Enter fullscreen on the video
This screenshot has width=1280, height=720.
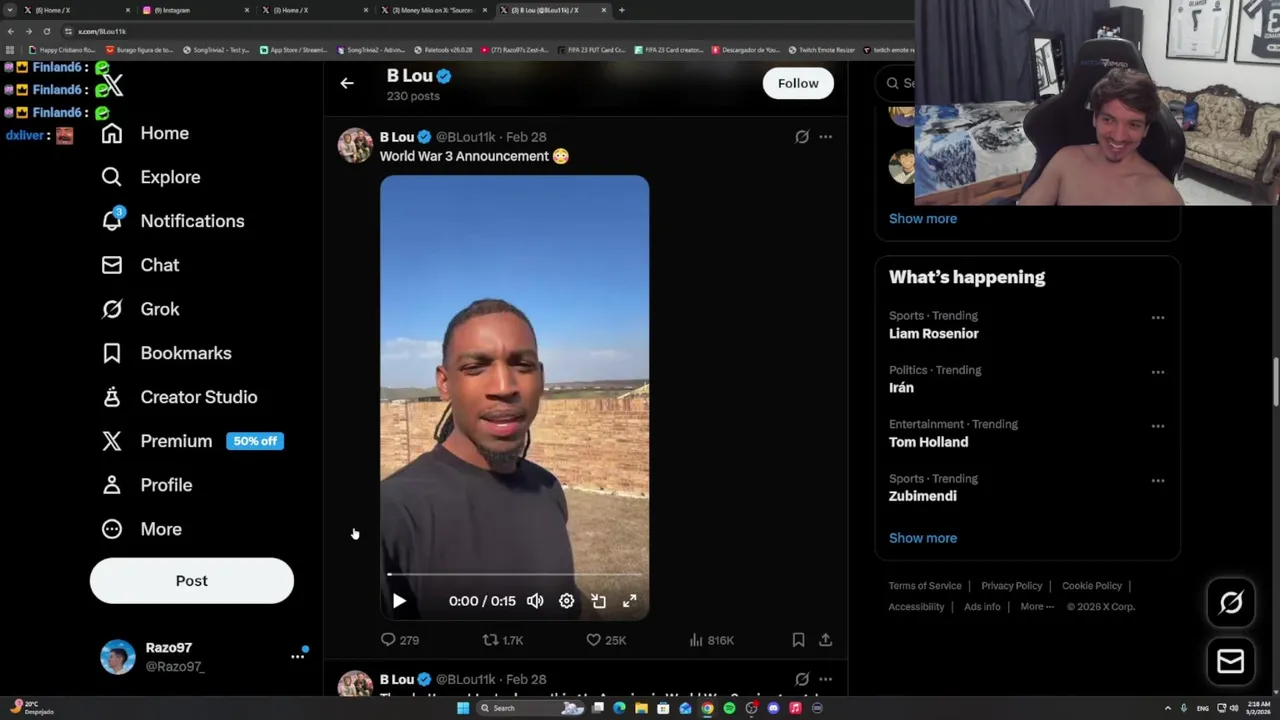(629, 601)
